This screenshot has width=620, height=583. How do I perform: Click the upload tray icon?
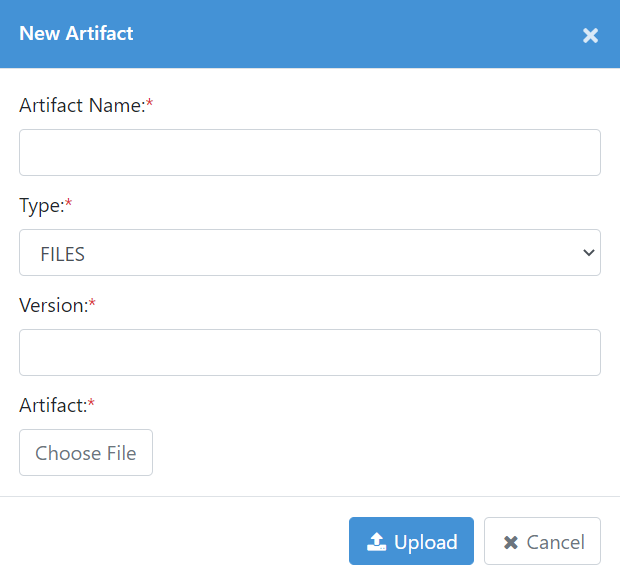376,541
